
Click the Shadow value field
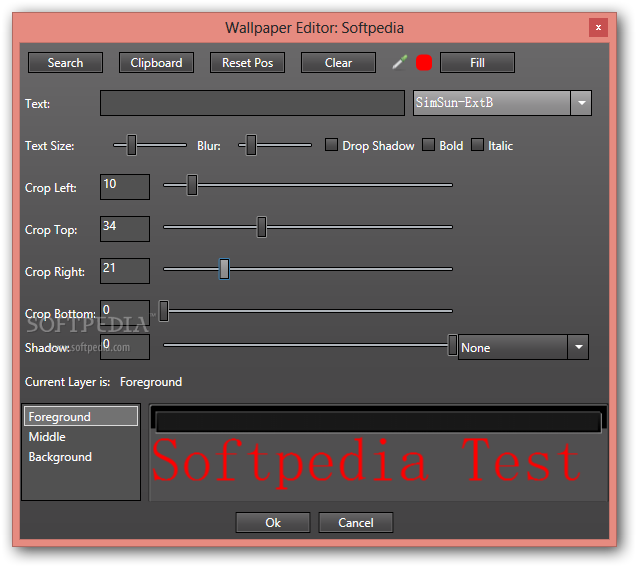click(125, 347)
